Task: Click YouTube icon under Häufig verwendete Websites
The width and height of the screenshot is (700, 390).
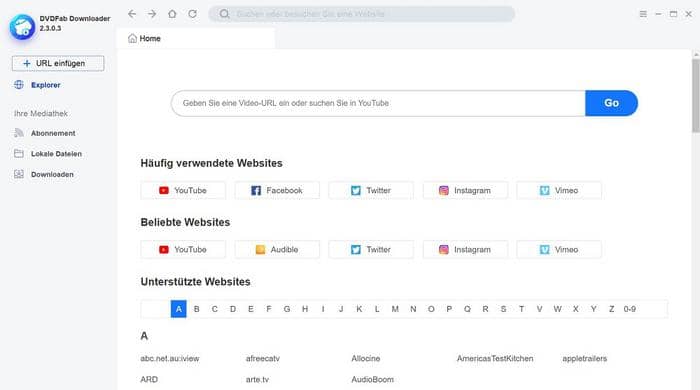Action: [164, 191]
